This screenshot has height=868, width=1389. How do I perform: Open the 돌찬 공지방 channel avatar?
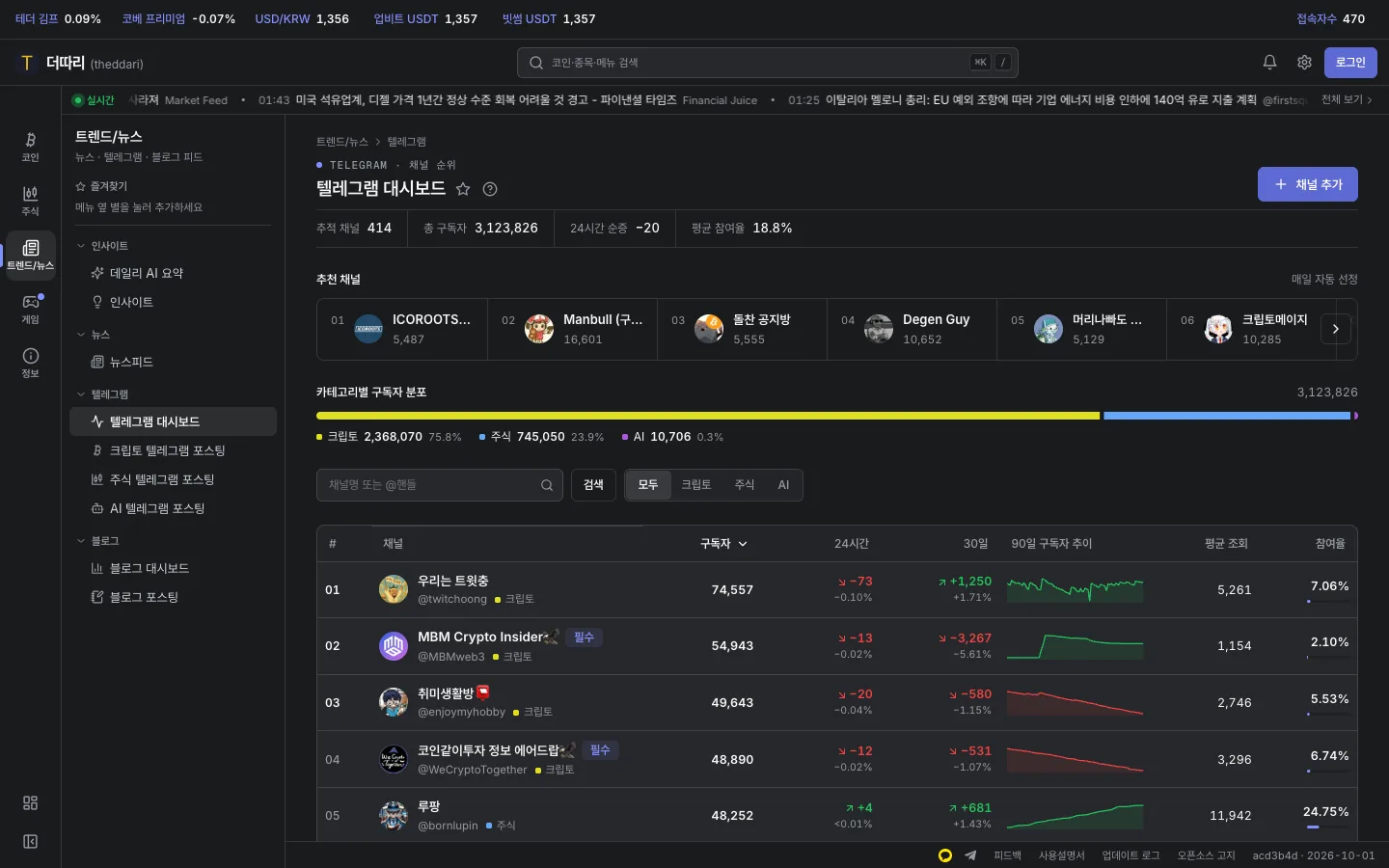click(709, 329)
